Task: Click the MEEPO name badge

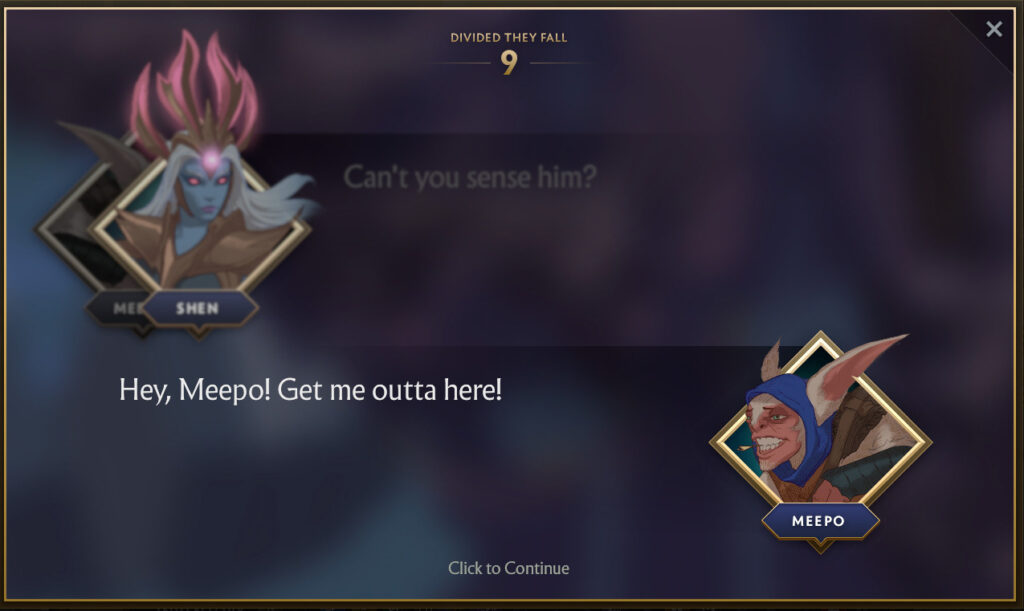Action: click(819, 521)
